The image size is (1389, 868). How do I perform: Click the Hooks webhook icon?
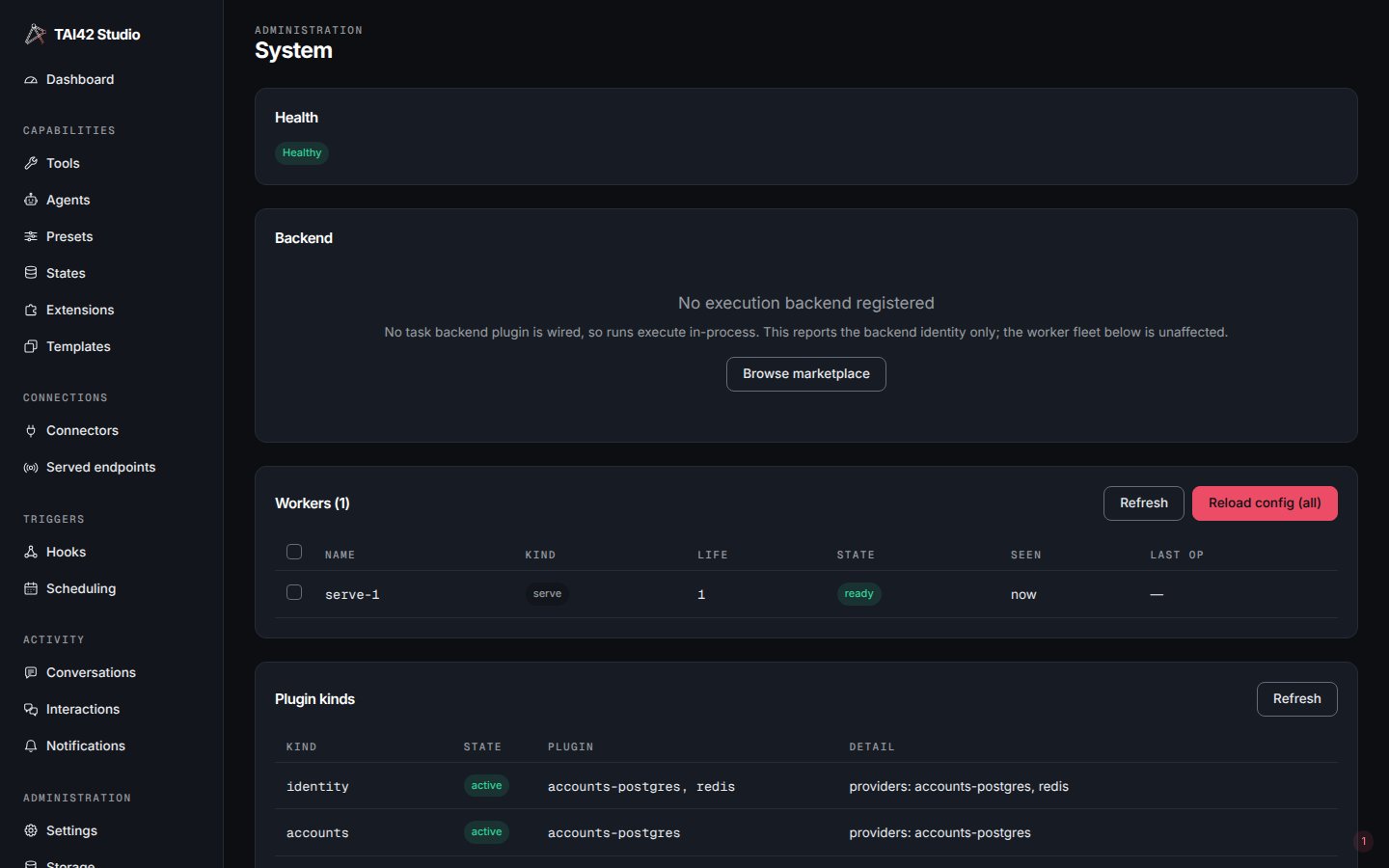(31, 553)
